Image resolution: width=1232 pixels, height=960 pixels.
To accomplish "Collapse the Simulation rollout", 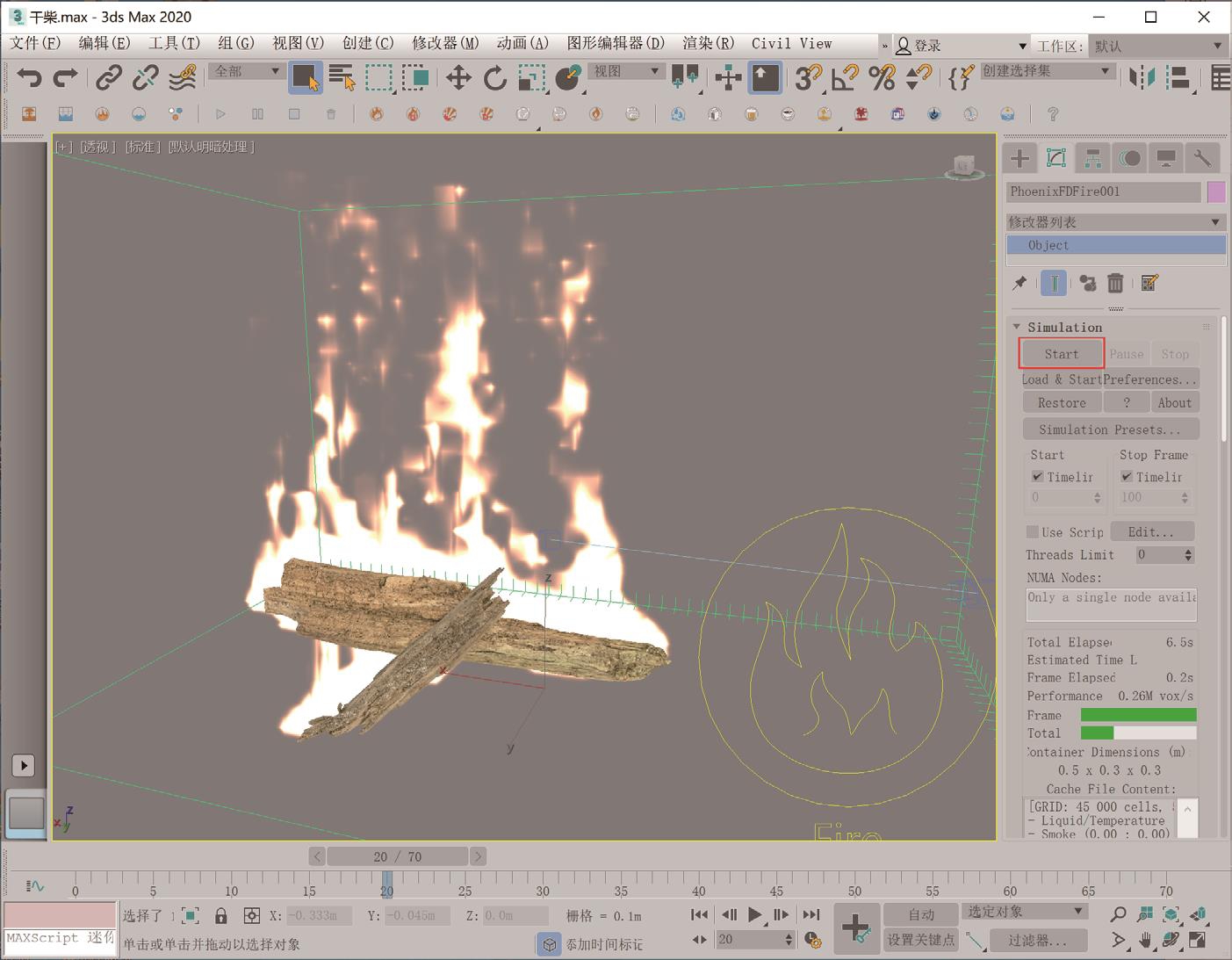I will 1017,327.
